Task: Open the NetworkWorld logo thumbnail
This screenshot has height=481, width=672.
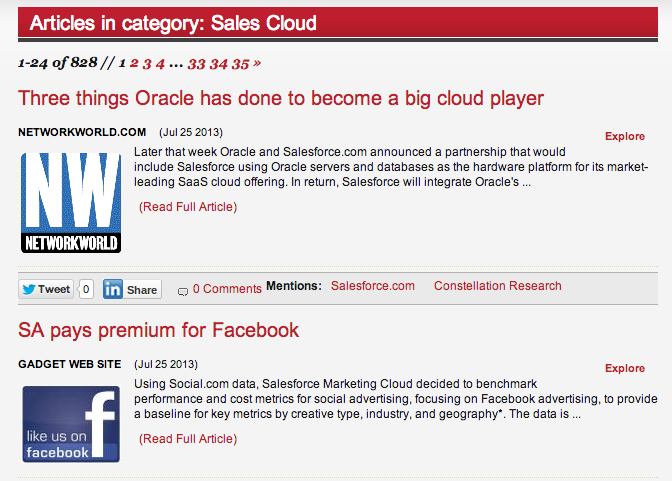Action: click(x=71, y=203)
